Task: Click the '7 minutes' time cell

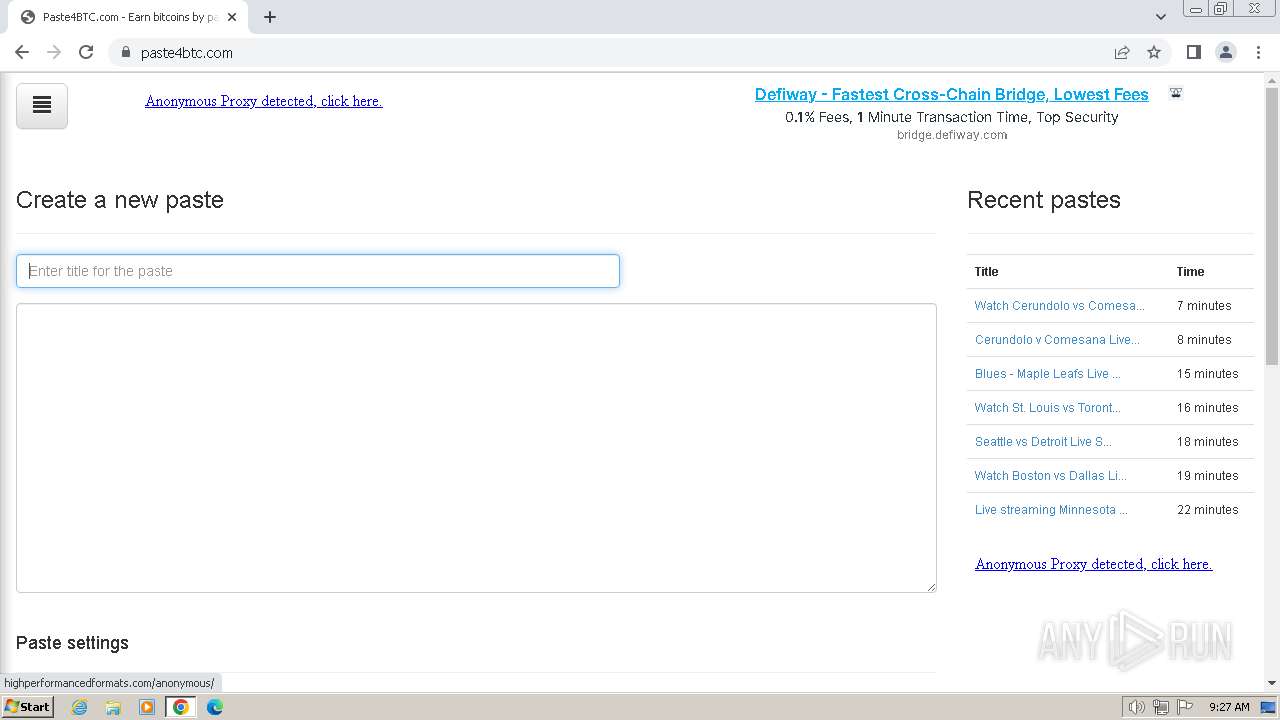Action: click(x=1204, y=306)
